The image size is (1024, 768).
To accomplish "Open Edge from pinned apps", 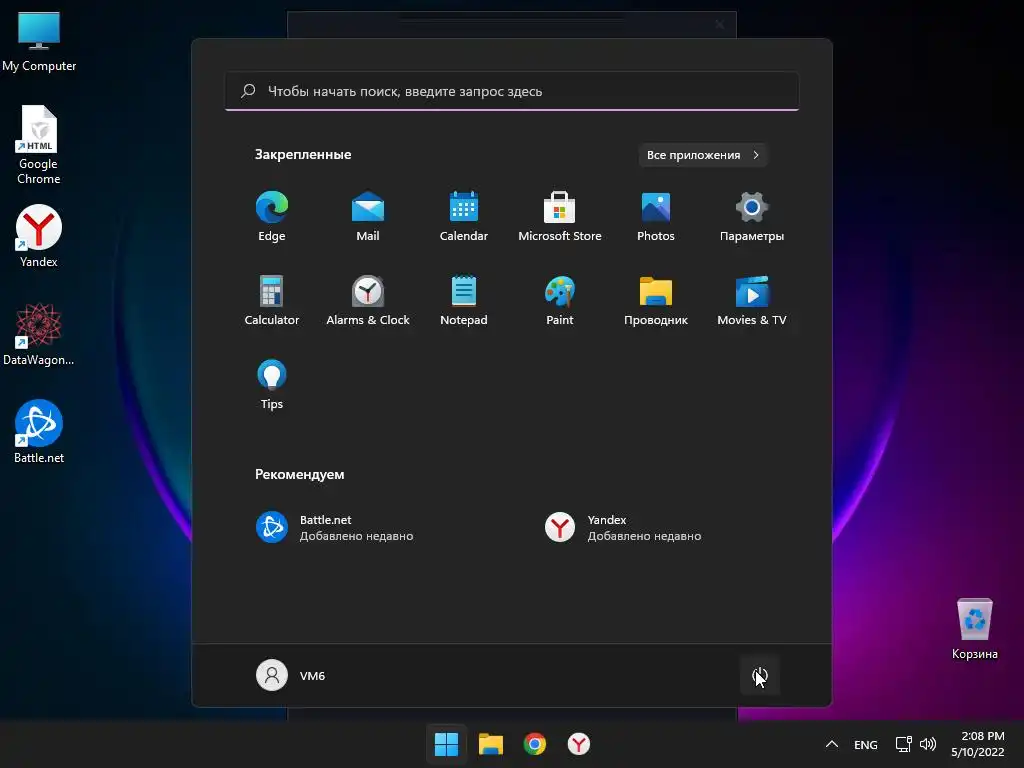I will 272,217.
